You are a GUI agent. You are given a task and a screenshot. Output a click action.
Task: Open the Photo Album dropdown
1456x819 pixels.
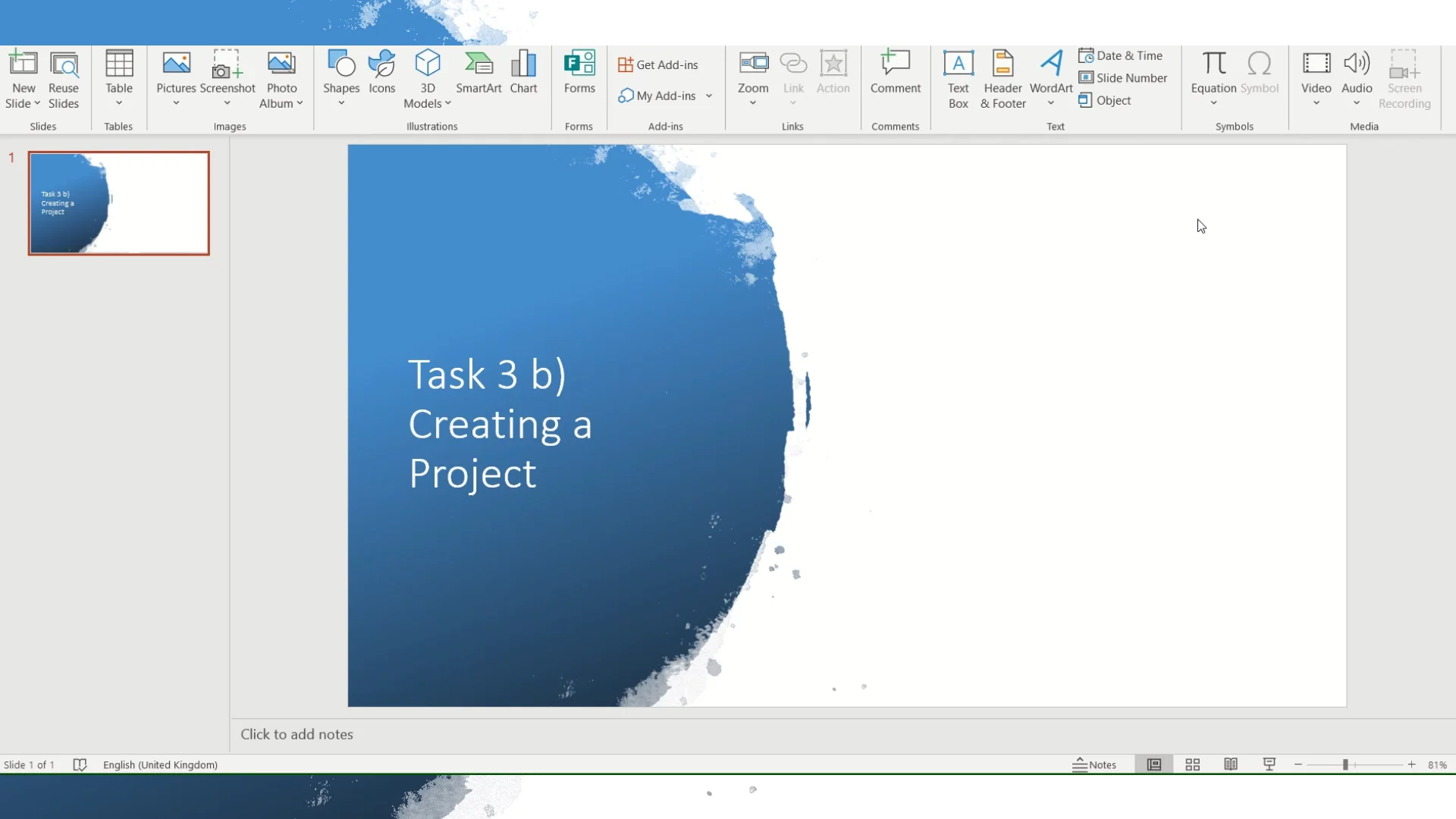pyautogui.click(x=300, y=103)
